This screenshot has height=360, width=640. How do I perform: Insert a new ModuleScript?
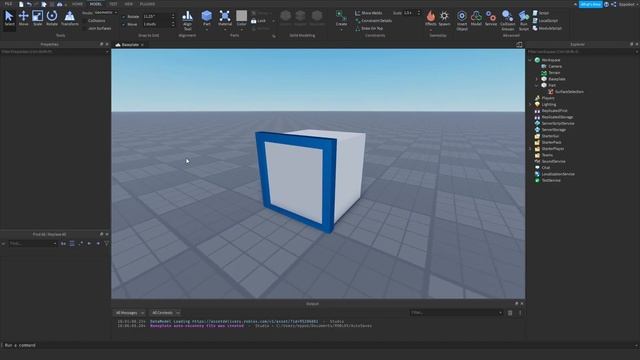tap(547, 28)
